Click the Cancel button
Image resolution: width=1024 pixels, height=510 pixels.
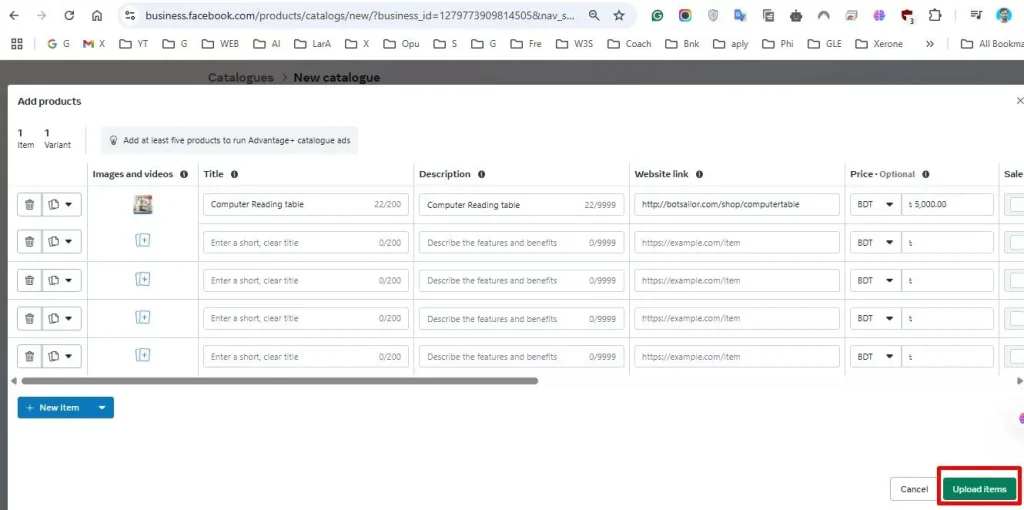click(x=914, y=489)
